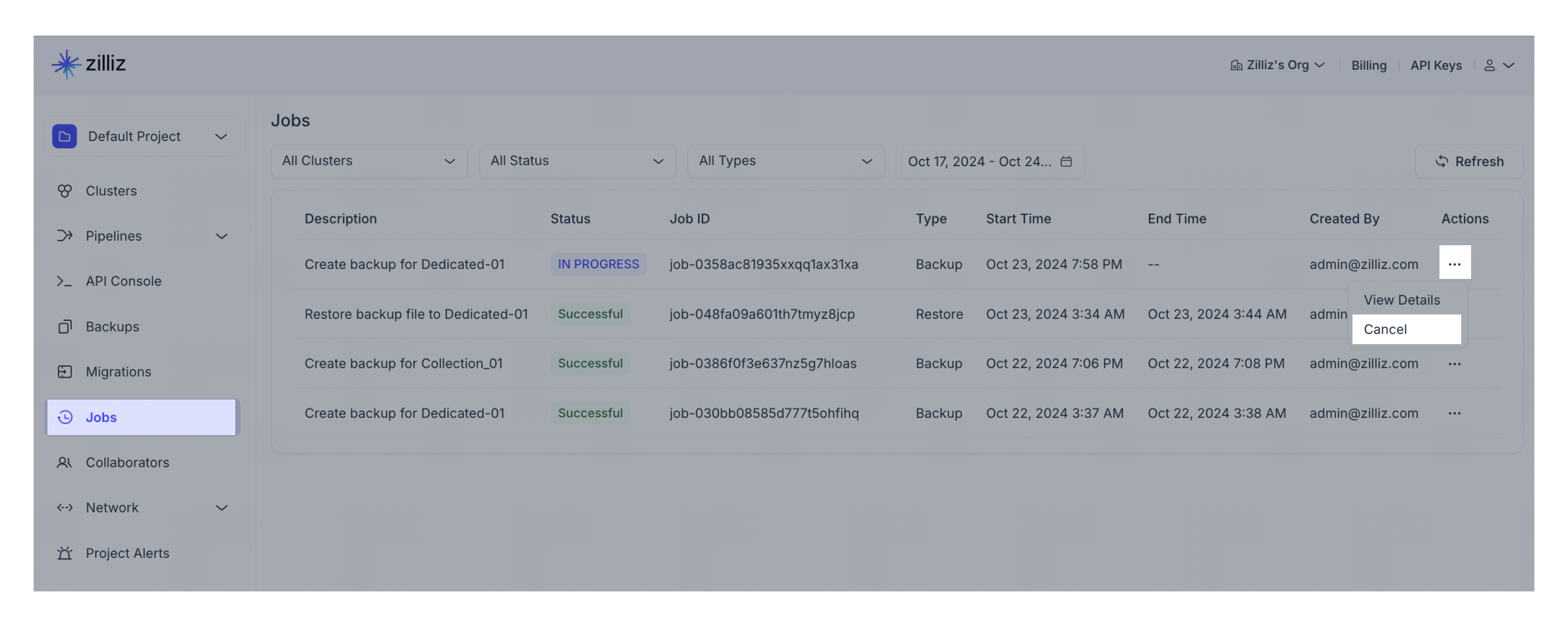Expand the Network sidebar section
The height and width of the screenshot is (627, 1568).
click(221, 508)
